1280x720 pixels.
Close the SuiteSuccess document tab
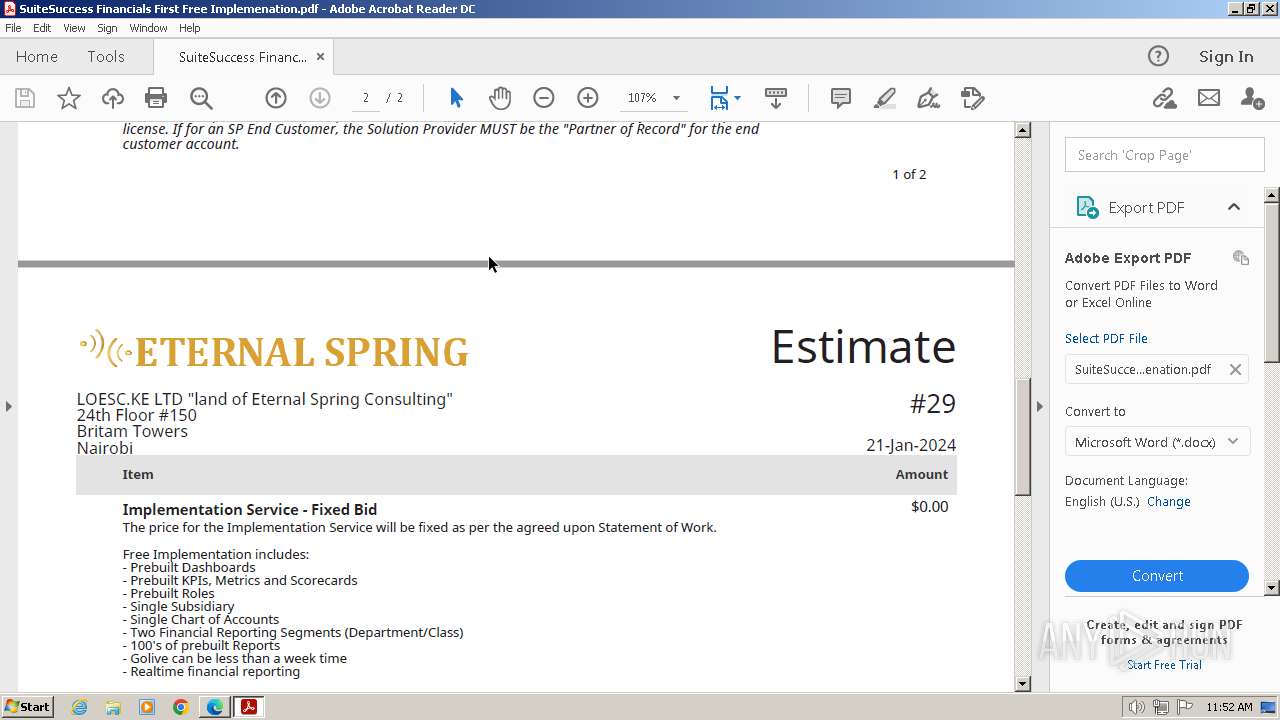coord(320,57)
